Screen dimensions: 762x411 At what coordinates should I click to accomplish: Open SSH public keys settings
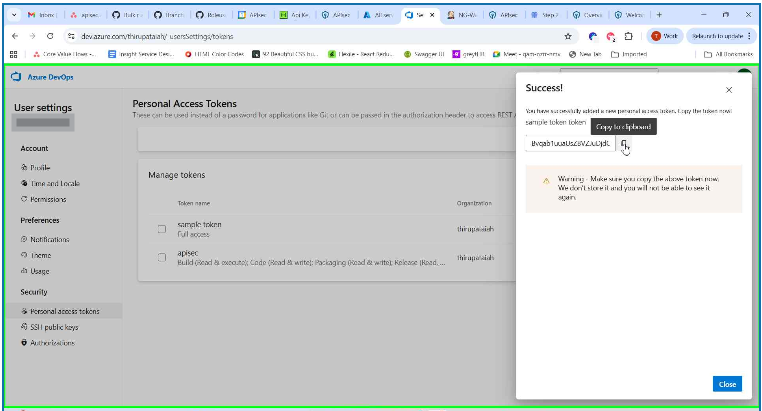pyautogui.click(x=56, y=327)
